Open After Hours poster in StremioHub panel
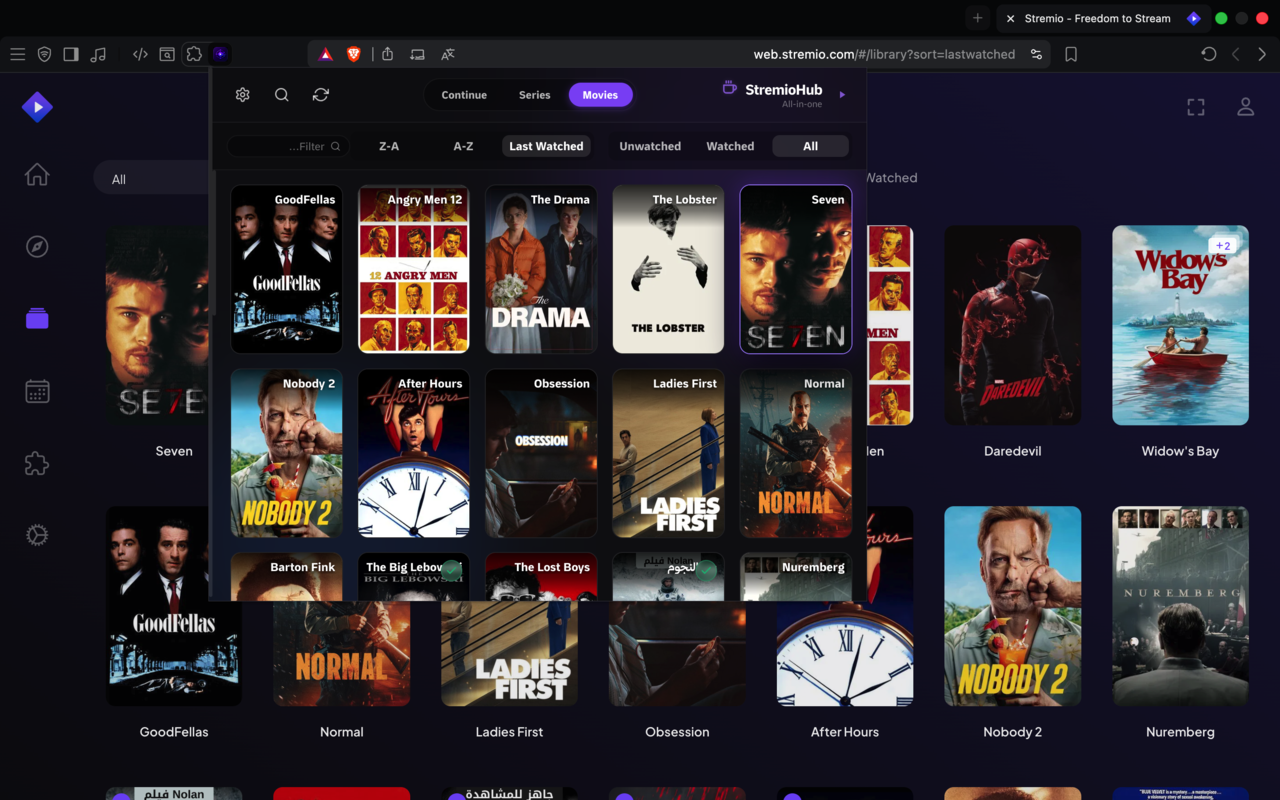Viewport: 1280px width, 800px height. (414, 453)
